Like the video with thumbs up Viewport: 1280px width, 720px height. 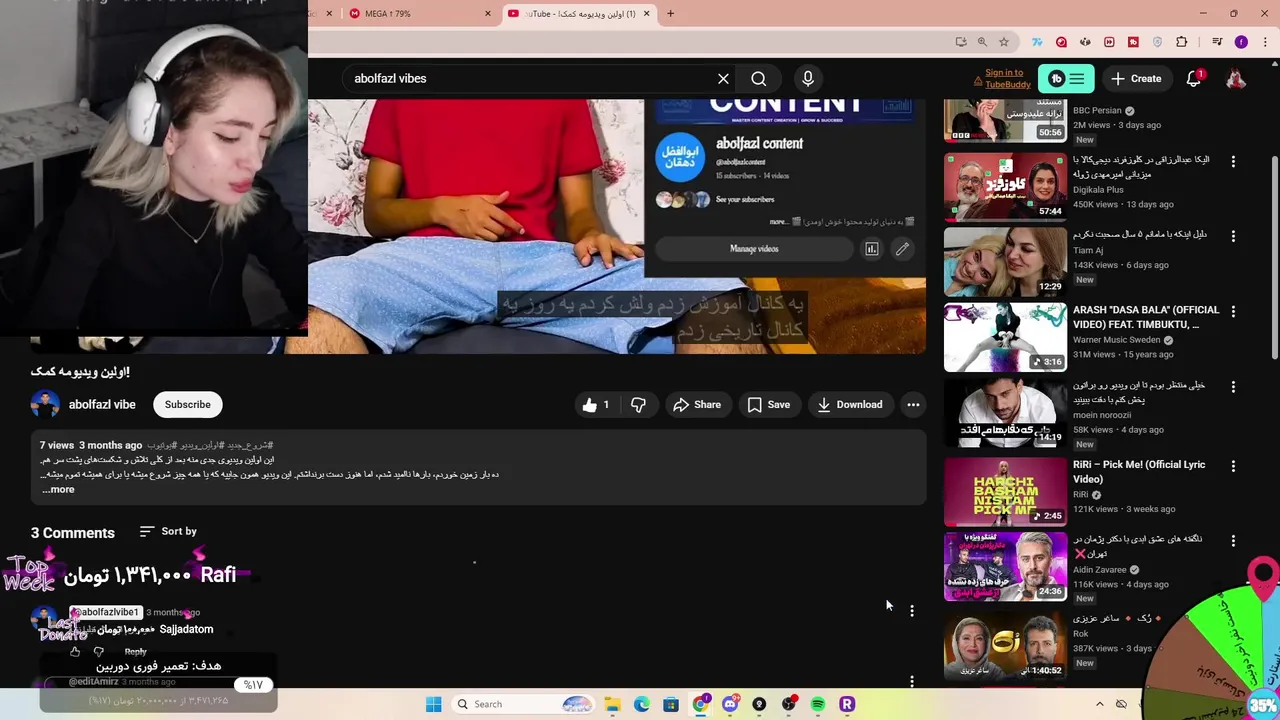click(596, 405)
